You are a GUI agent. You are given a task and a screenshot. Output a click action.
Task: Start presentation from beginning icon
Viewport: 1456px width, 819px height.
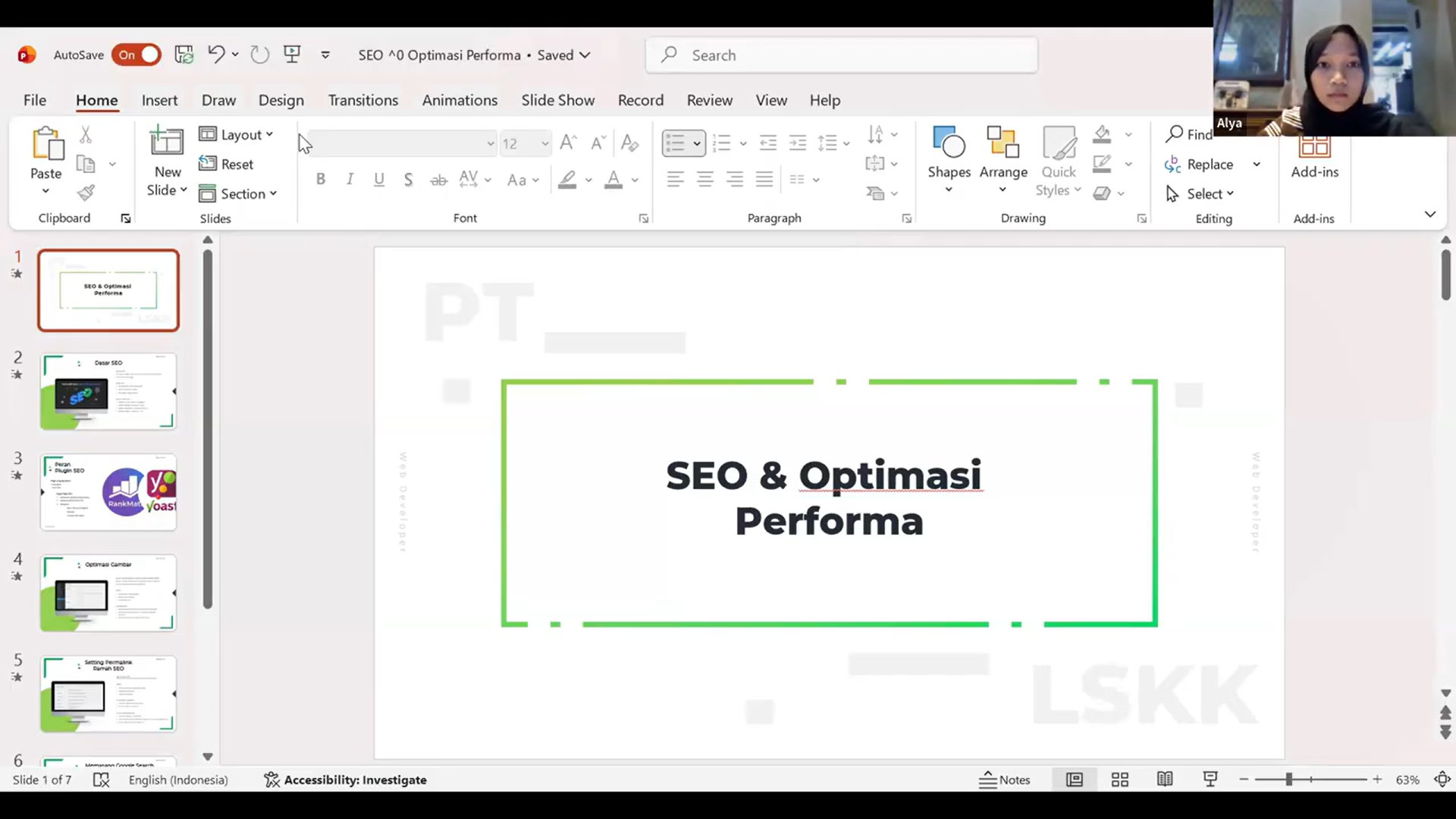[x=292, y=55]
